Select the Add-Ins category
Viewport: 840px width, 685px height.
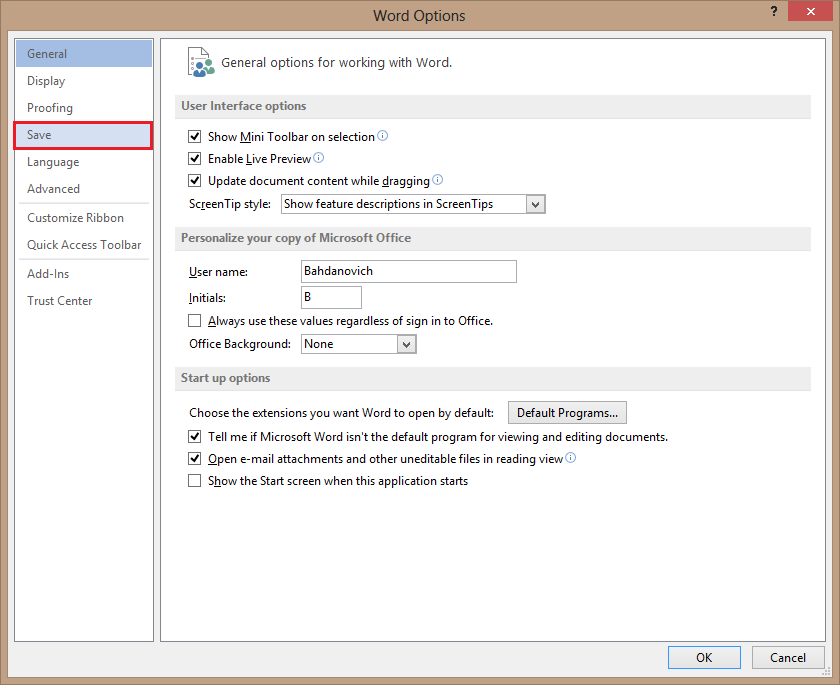pyautogui.click(x=84, y=274)
